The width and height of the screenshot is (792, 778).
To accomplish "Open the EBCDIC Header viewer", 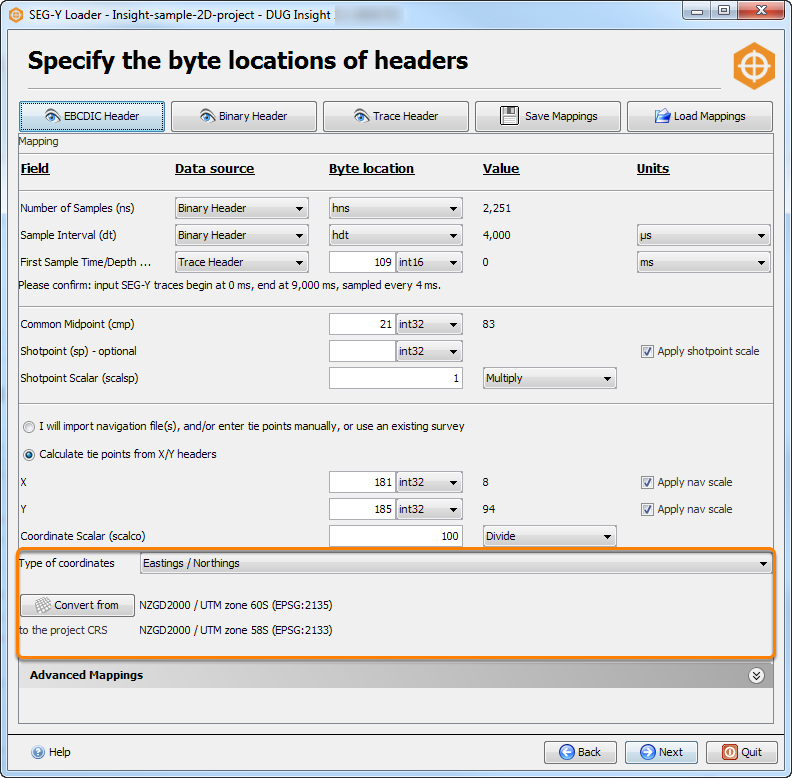I will pos(92,116).
